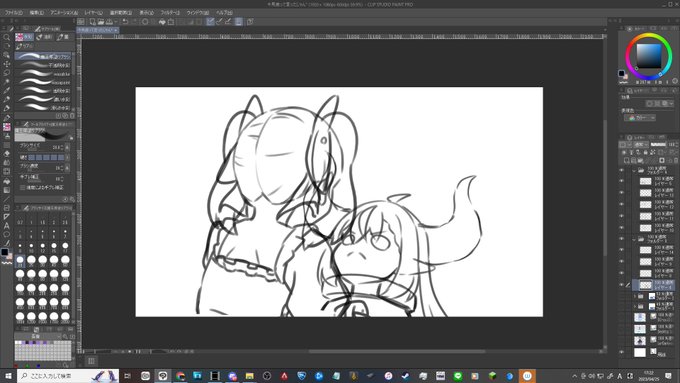
Task: Select the 滑らかな水彩 brush in sub tool list
Action: coord(42,108)
